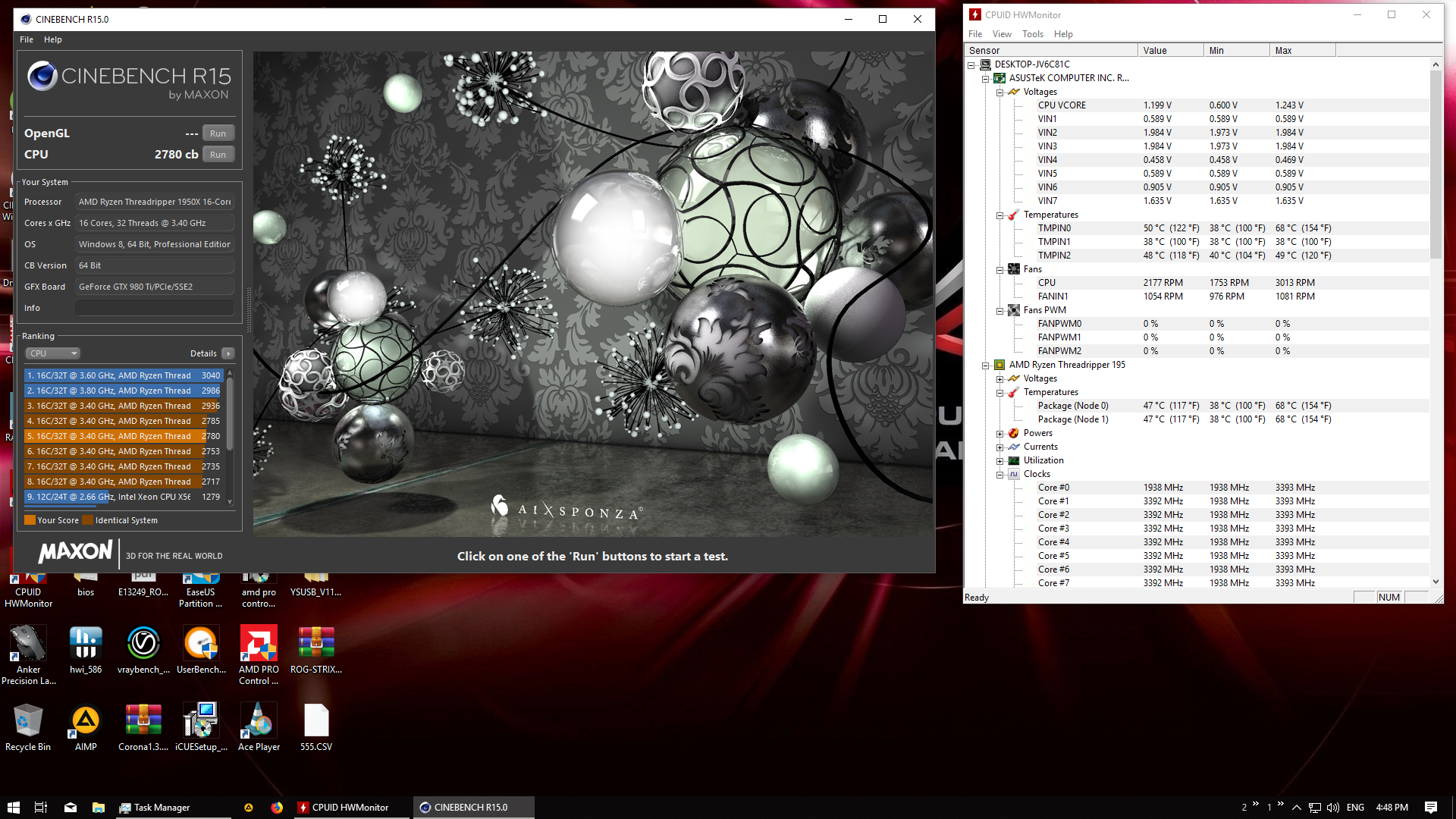Click the Details arrow button in Ranking
The image size is (1456, 819).
point(228,353)
